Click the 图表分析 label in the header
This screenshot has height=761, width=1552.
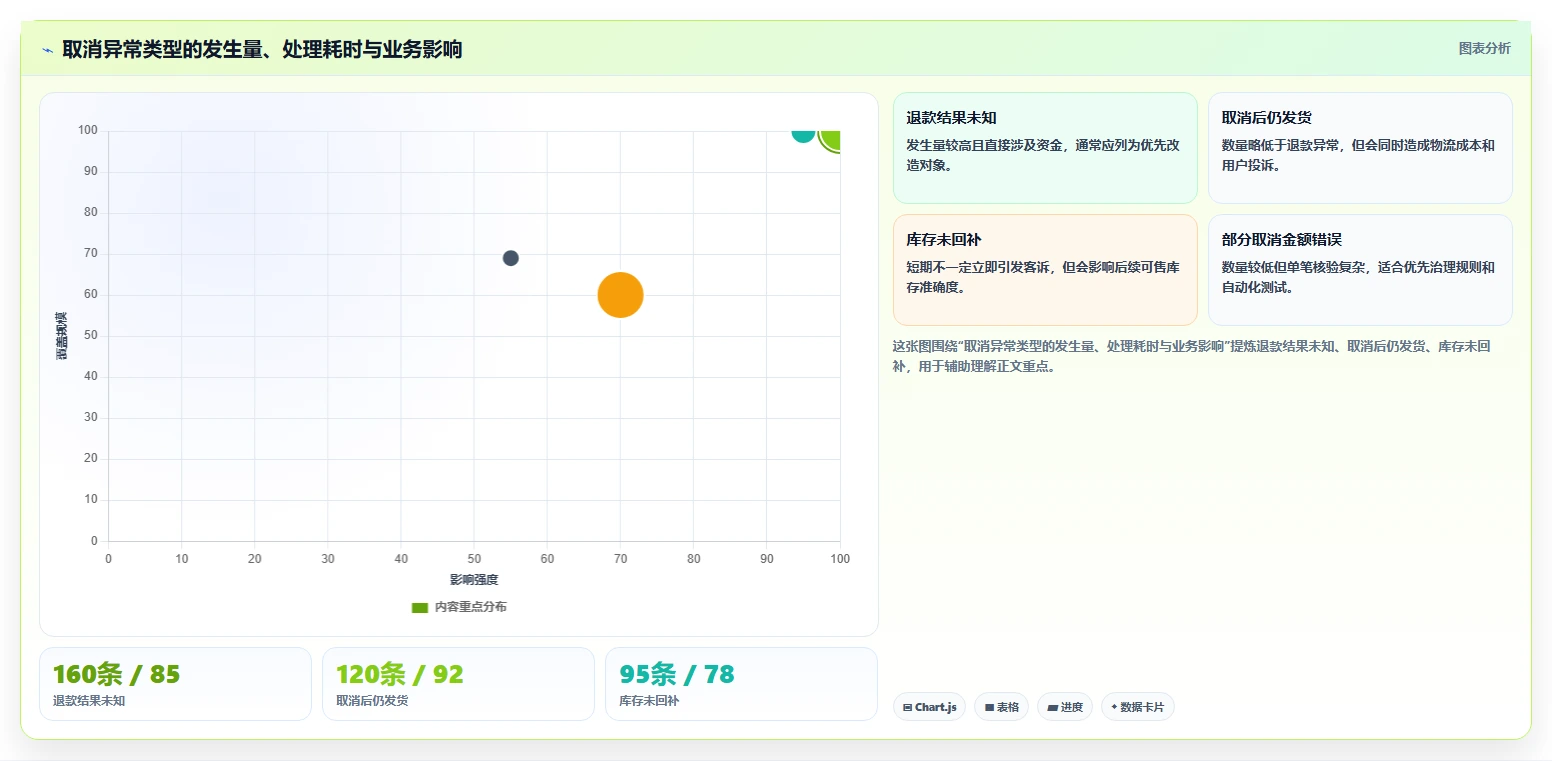tap(1484, 48)
